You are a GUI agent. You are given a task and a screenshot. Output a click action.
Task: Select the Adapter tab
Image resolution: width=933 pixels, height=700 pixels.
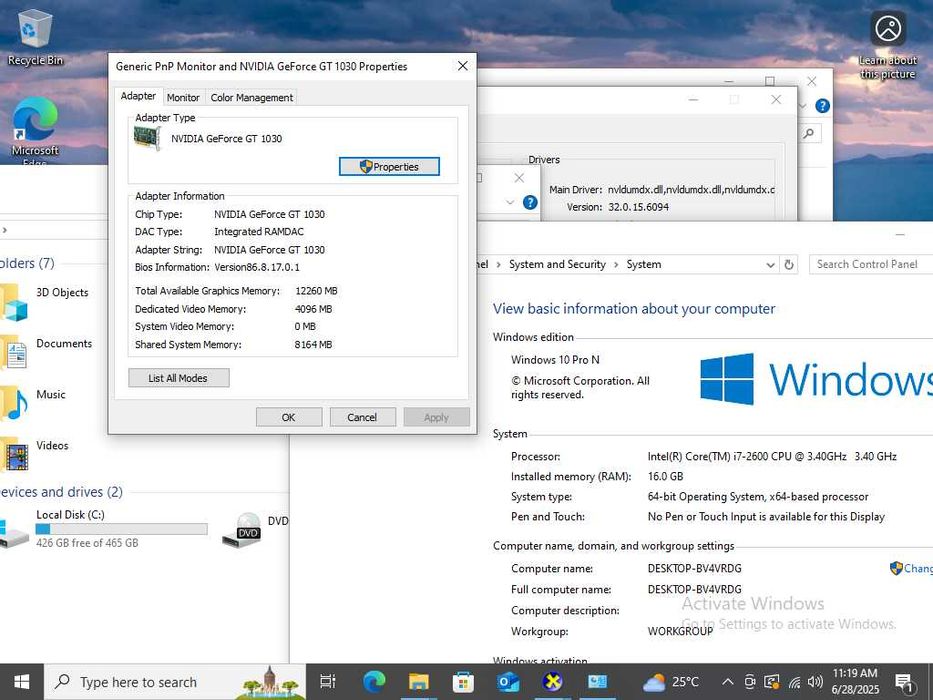138,96
